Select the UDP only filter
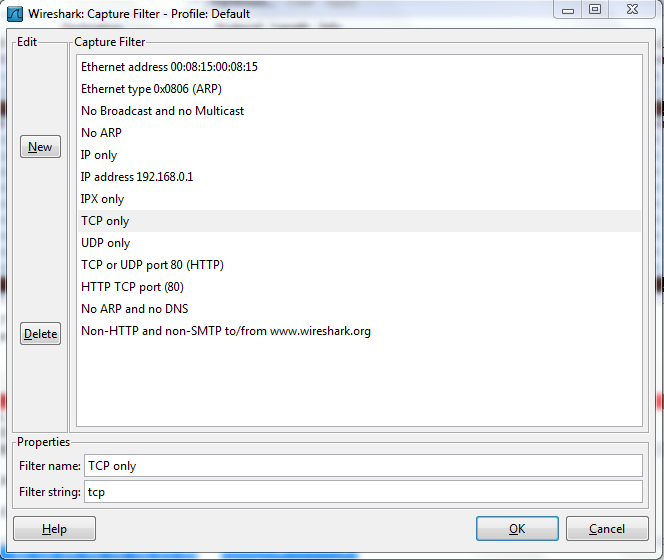 359,243
